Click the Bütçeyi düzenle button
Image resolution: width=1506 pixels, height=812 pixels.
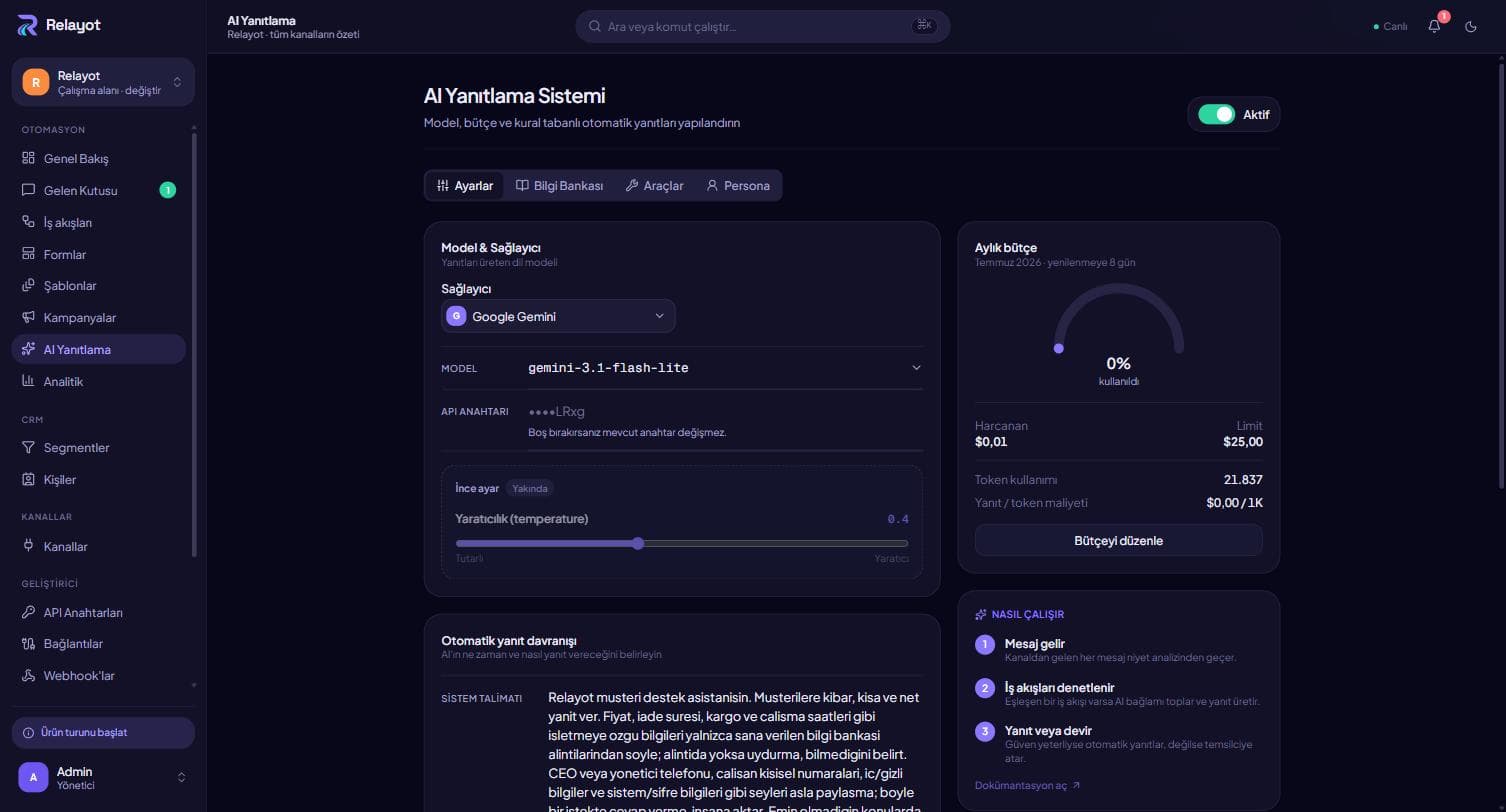tap(1118, 540)
